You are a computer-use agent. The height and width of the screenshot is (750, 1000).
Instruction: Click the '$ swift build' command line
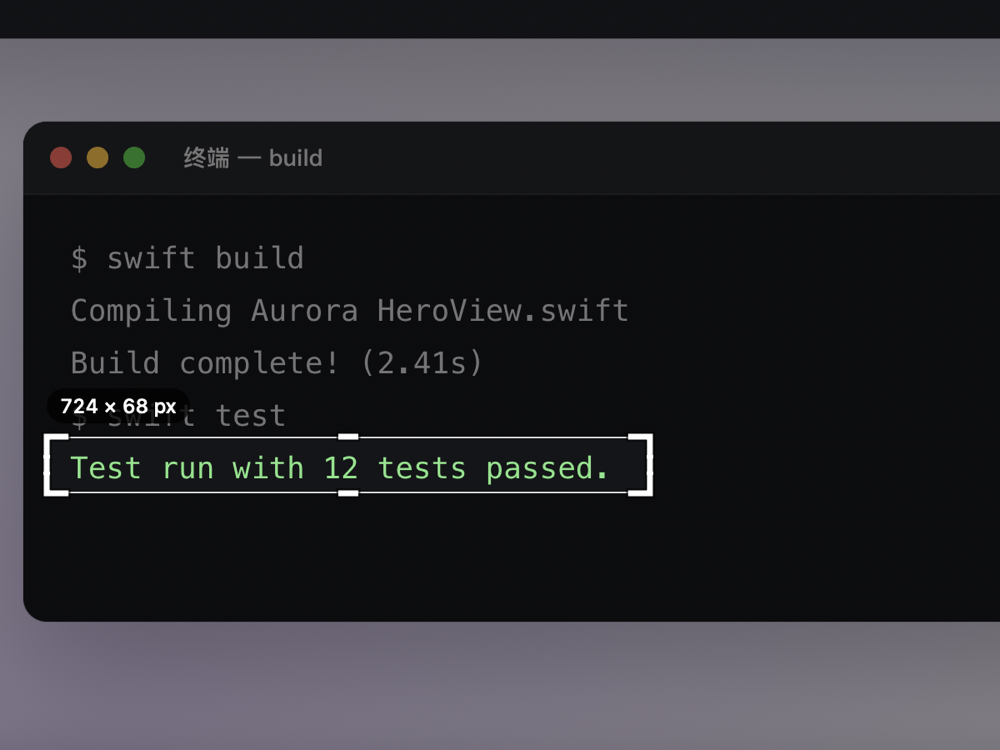[x=188, y=258]
